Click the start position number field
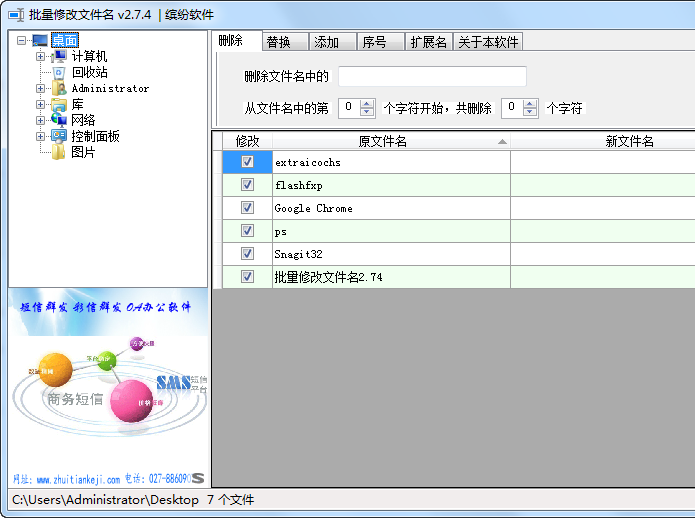This screenshot has height=518, width=695. coord(349,108)
